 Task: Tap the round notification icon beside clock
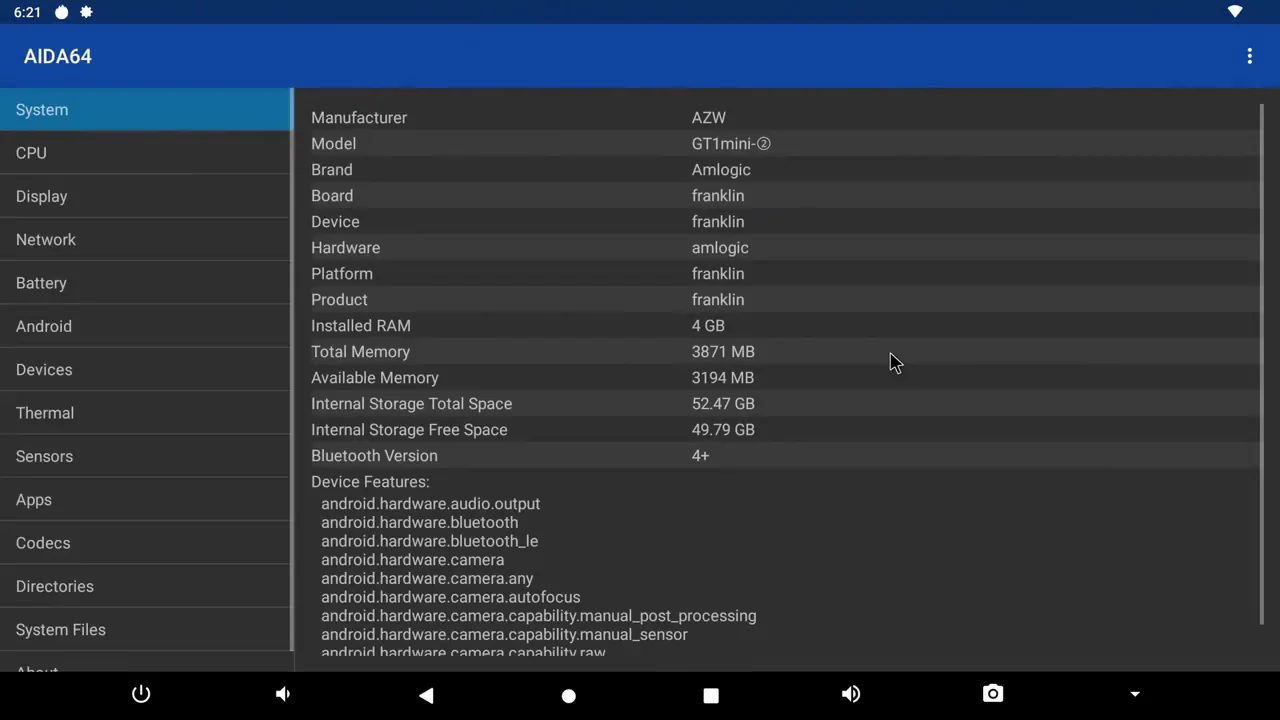62,12
